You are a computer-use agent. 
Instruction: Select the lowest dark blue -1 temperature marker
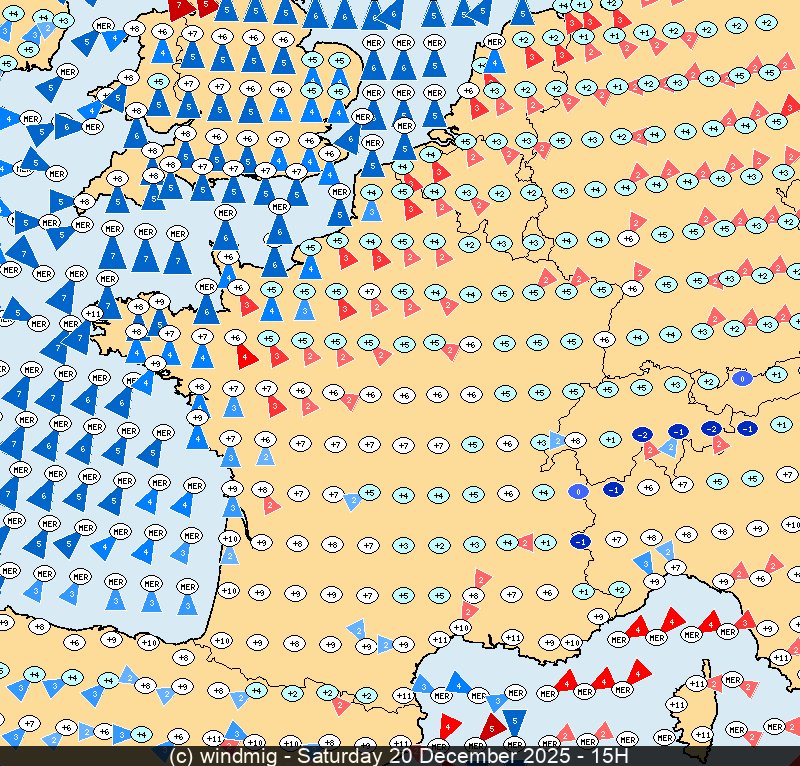(x=579, y=541)
